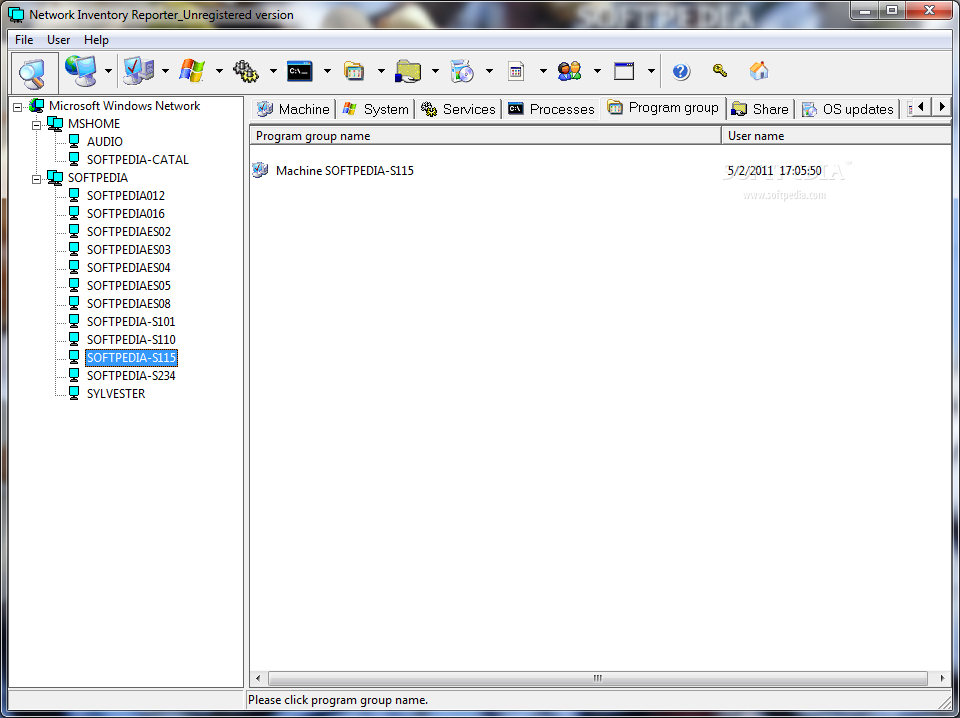Select the AUDIO computer in tree
The width and height of the screenshot is (960, 718).
pyautogui.click(x=105, y=142)
